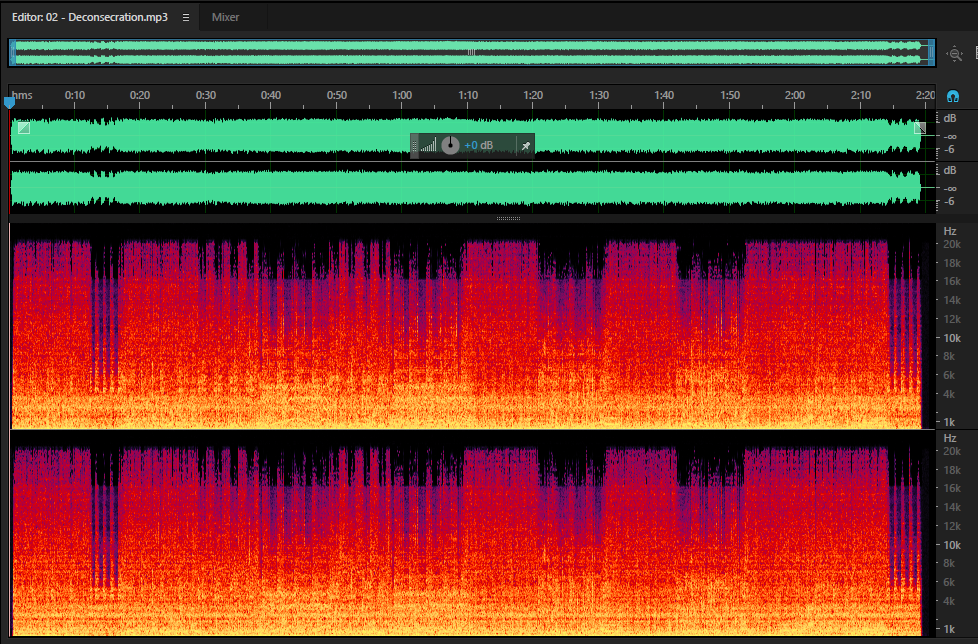The image size is (978, 644).
Task: Switch to the Mixer tab
Action: pyautogui.click(x=225, y=17)
